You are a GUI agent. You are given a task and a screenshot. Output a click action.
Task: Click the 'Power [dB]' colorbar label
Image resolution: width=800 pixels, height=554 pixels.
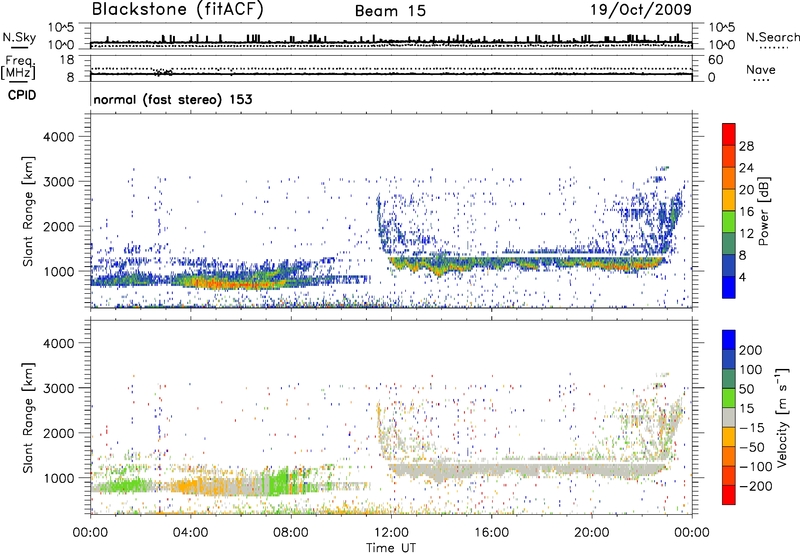[x=763, y=211]
